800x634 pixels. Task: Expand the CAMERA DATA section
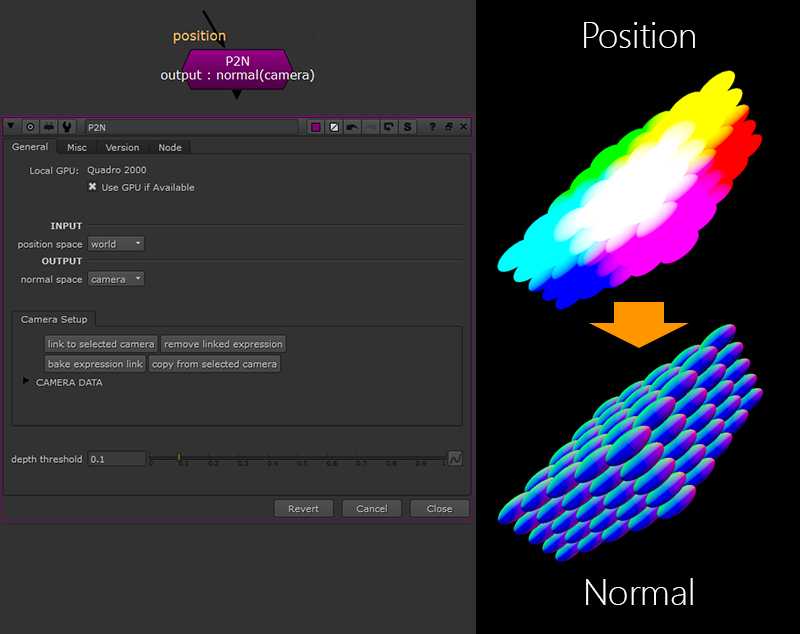(26, 382)
